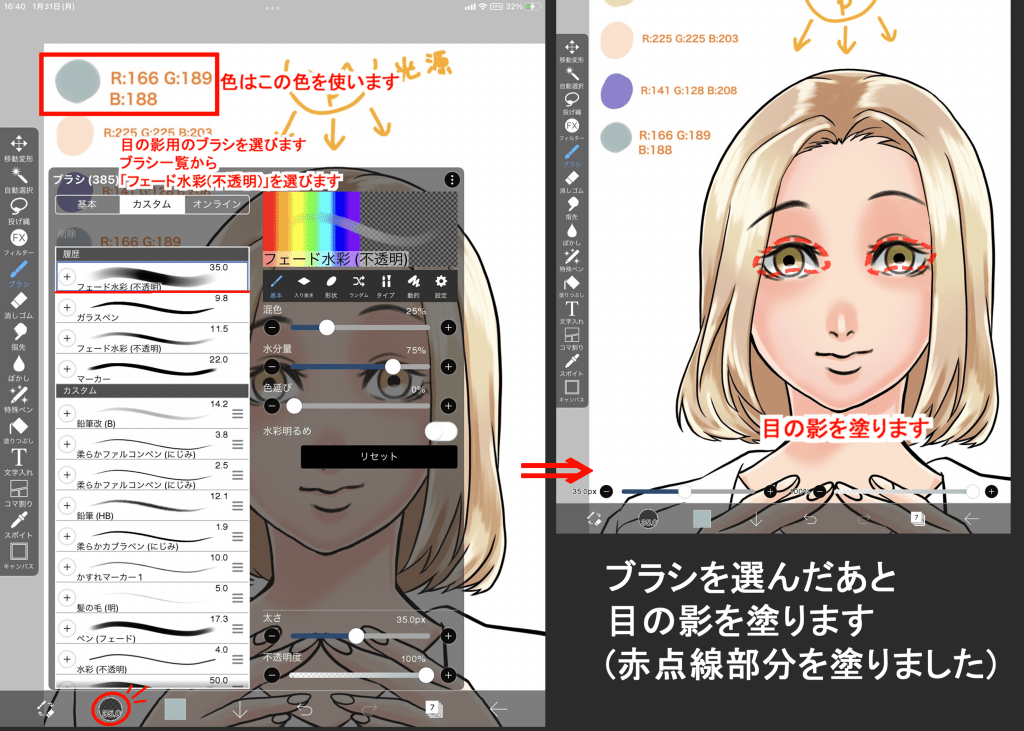The height and width of the screenshot is (731, 1024).
Task: Open the 入り抜き brush setting tab
Action: click(304, 285)
